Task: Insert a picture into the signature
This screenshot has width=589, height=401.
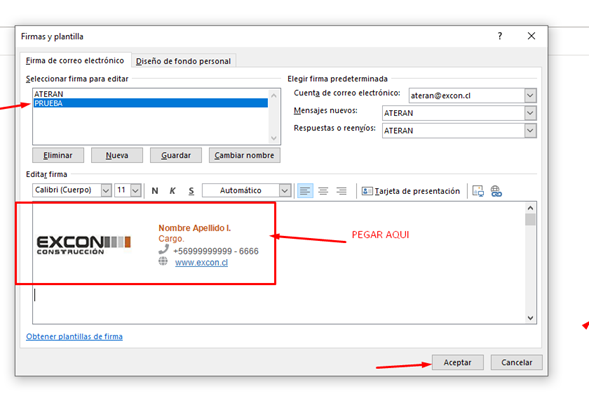Action: coord(478,191)
